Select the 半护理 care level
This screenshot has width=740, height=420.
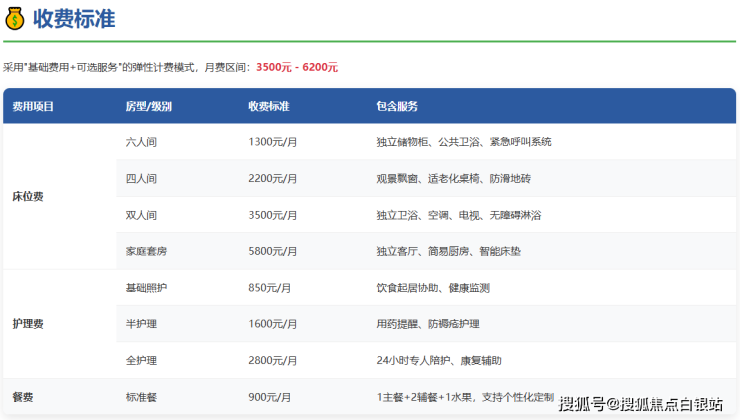[x=141, y=324]
